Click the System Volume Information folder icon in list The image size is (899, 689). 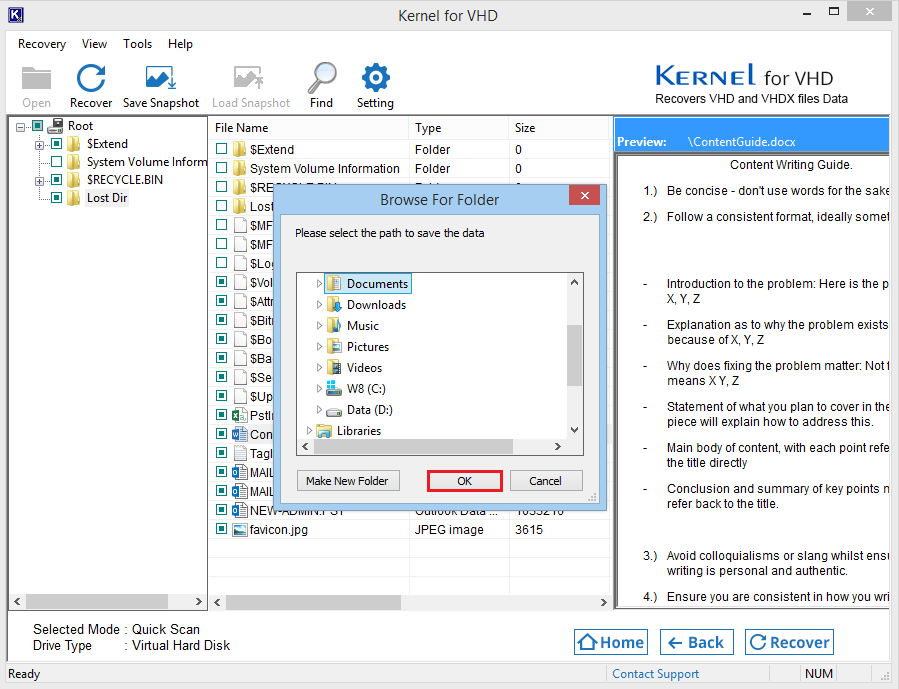240,169
